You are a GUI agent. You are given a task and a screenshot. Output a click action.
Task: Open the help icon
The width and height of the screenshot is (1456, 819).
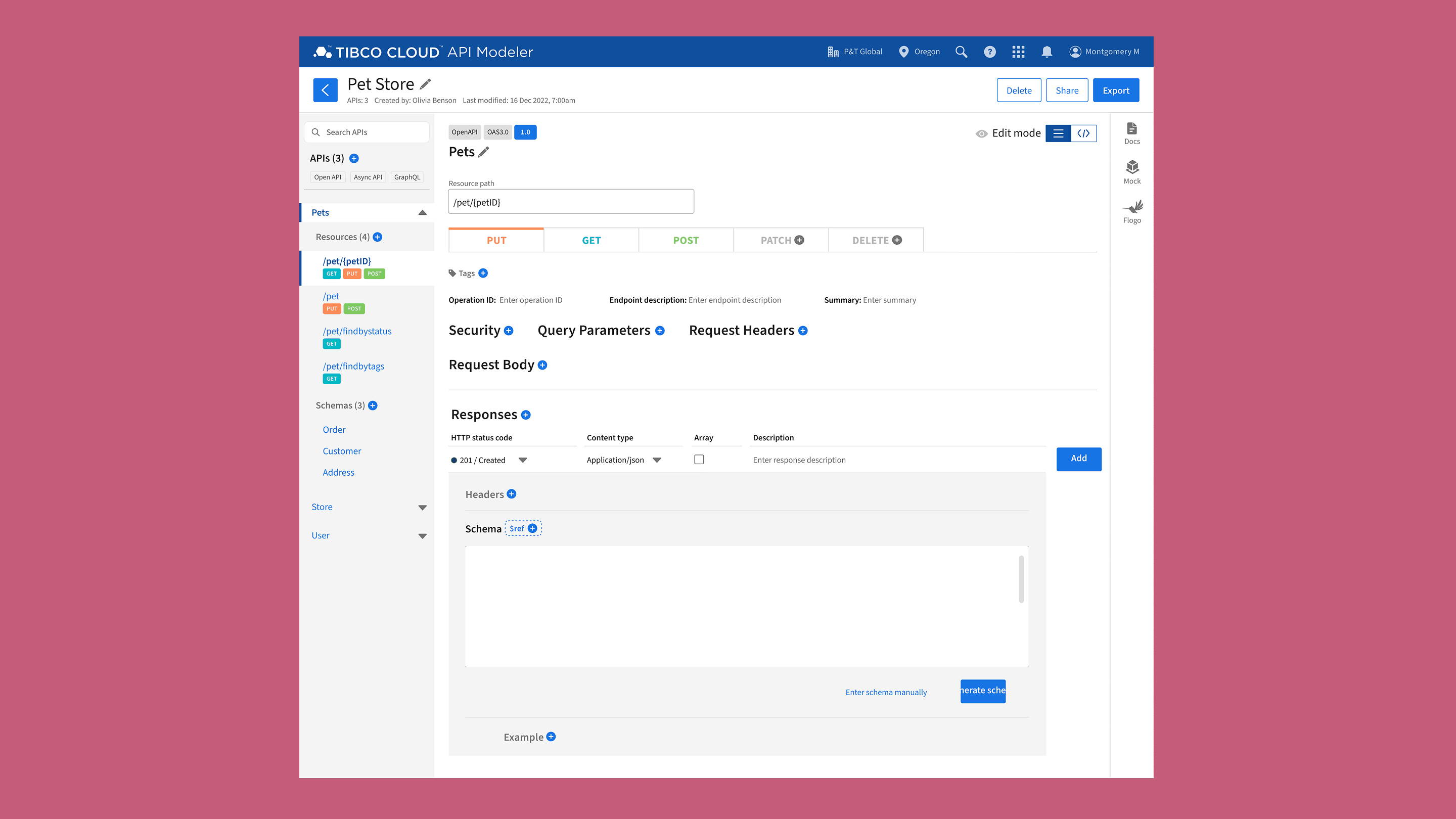pos(990,52)
